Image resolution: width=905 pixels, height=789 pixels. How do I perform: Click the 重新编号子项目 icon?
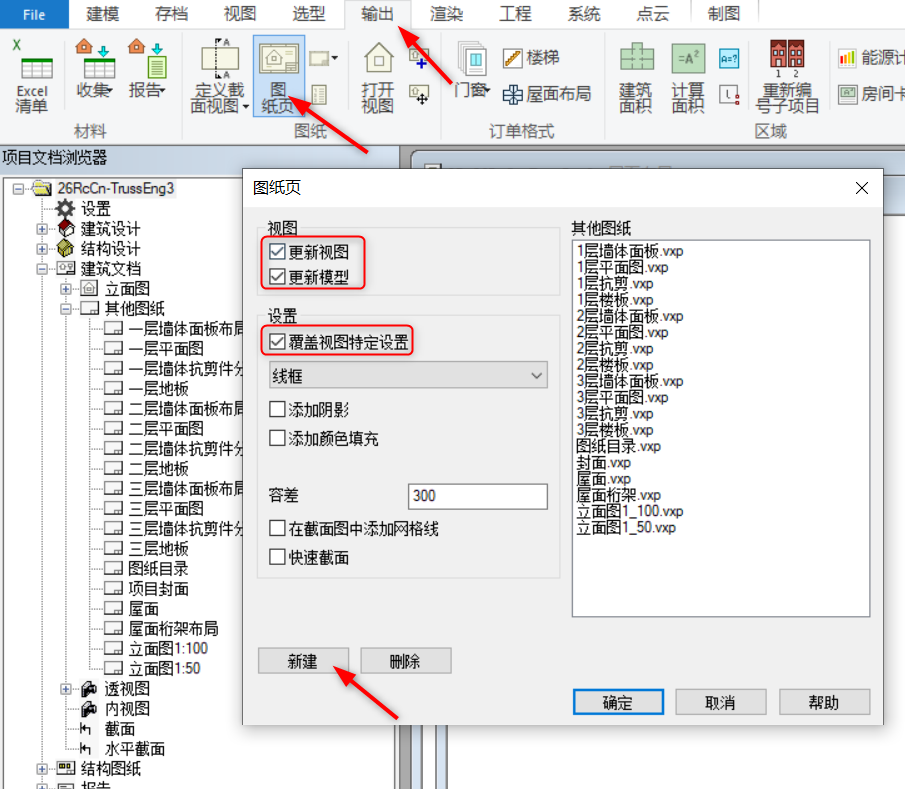pyautogui.click(x=787, y=76)
